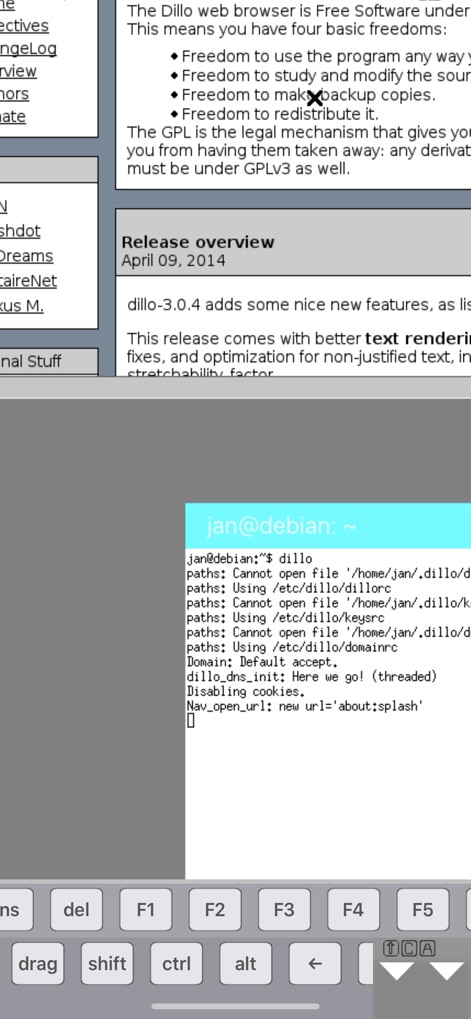Screen dimensions: 471x1019
Task: Click 'Using /etc/dillo/domainrc' terminal line
Action: click(x=292, y=647)
